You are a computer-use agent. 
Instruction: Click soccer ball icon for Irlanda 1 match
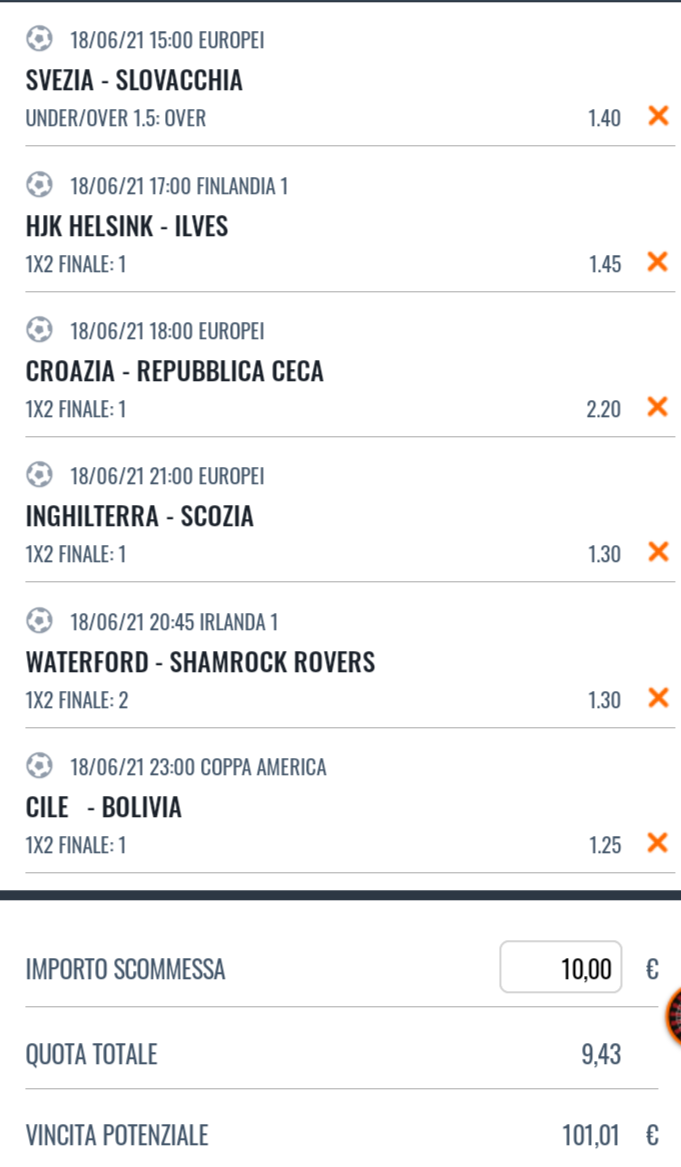[x=39, y=622]
